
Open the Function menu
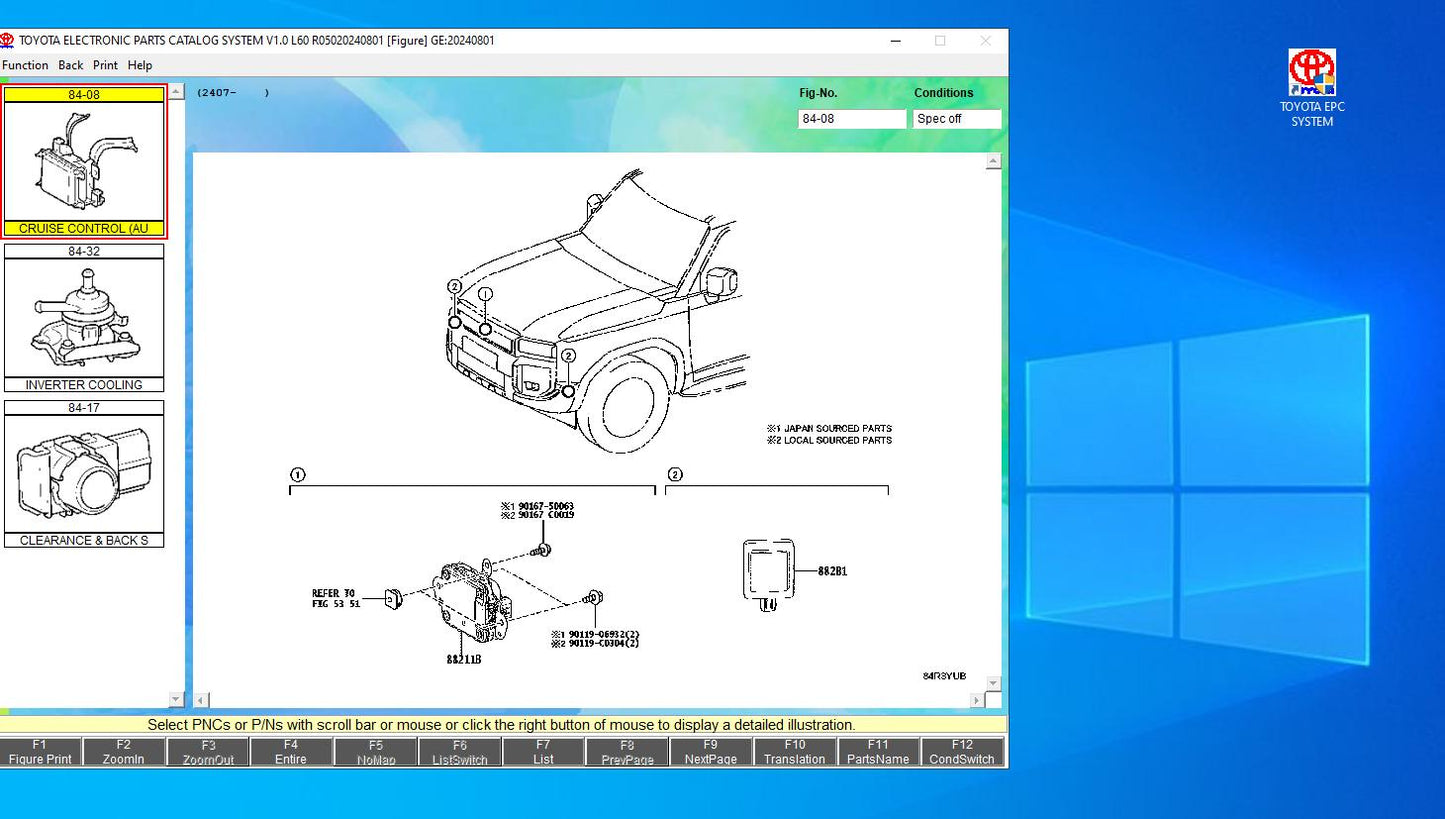pos(24,64)
